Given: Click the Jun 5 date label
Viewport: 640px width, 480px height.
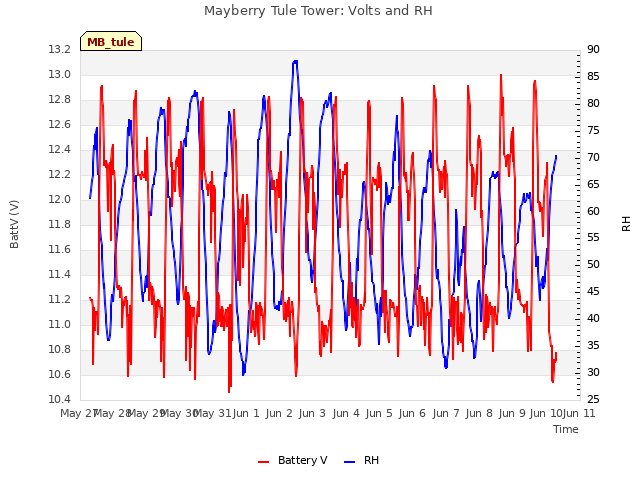Looking at the screenshot, I should pyautogui.click(x=379, y=414).
